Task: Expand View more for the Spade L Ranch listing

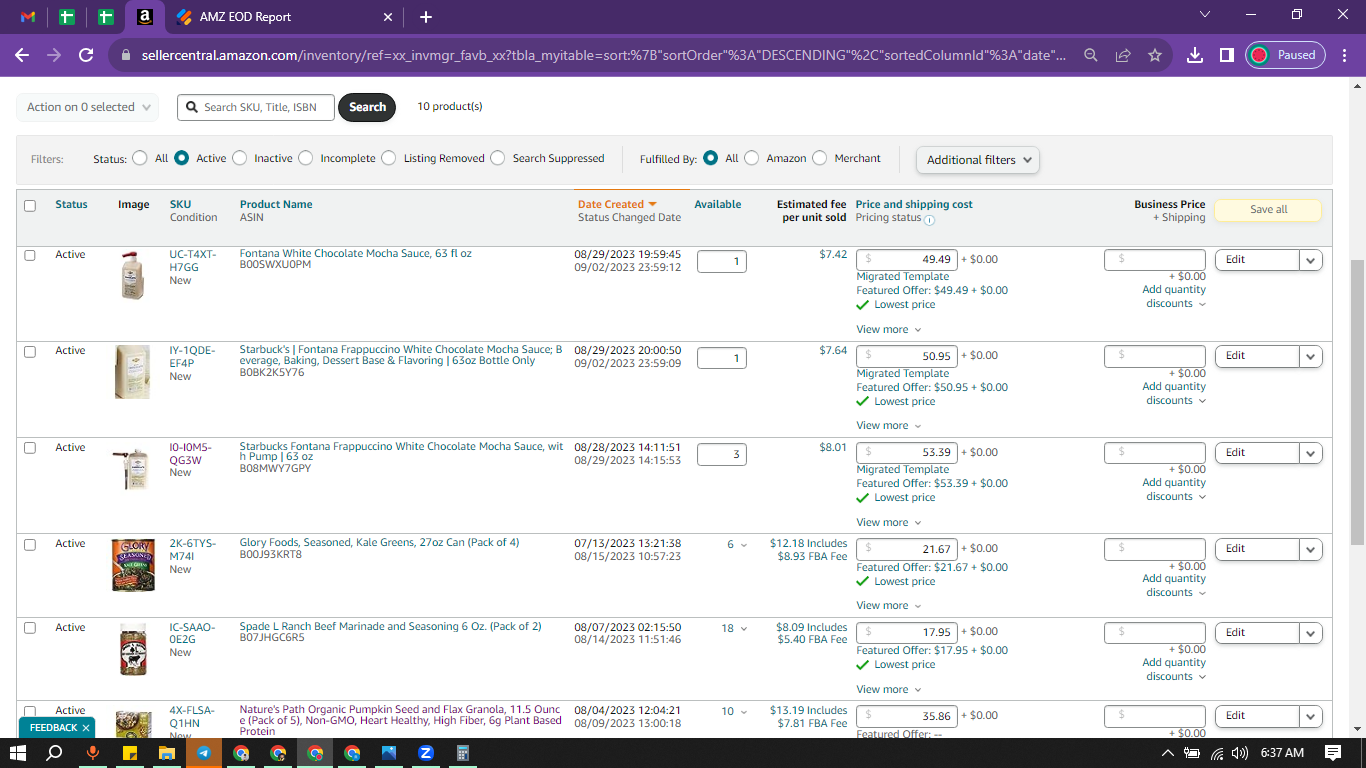Action: (889, 689)
